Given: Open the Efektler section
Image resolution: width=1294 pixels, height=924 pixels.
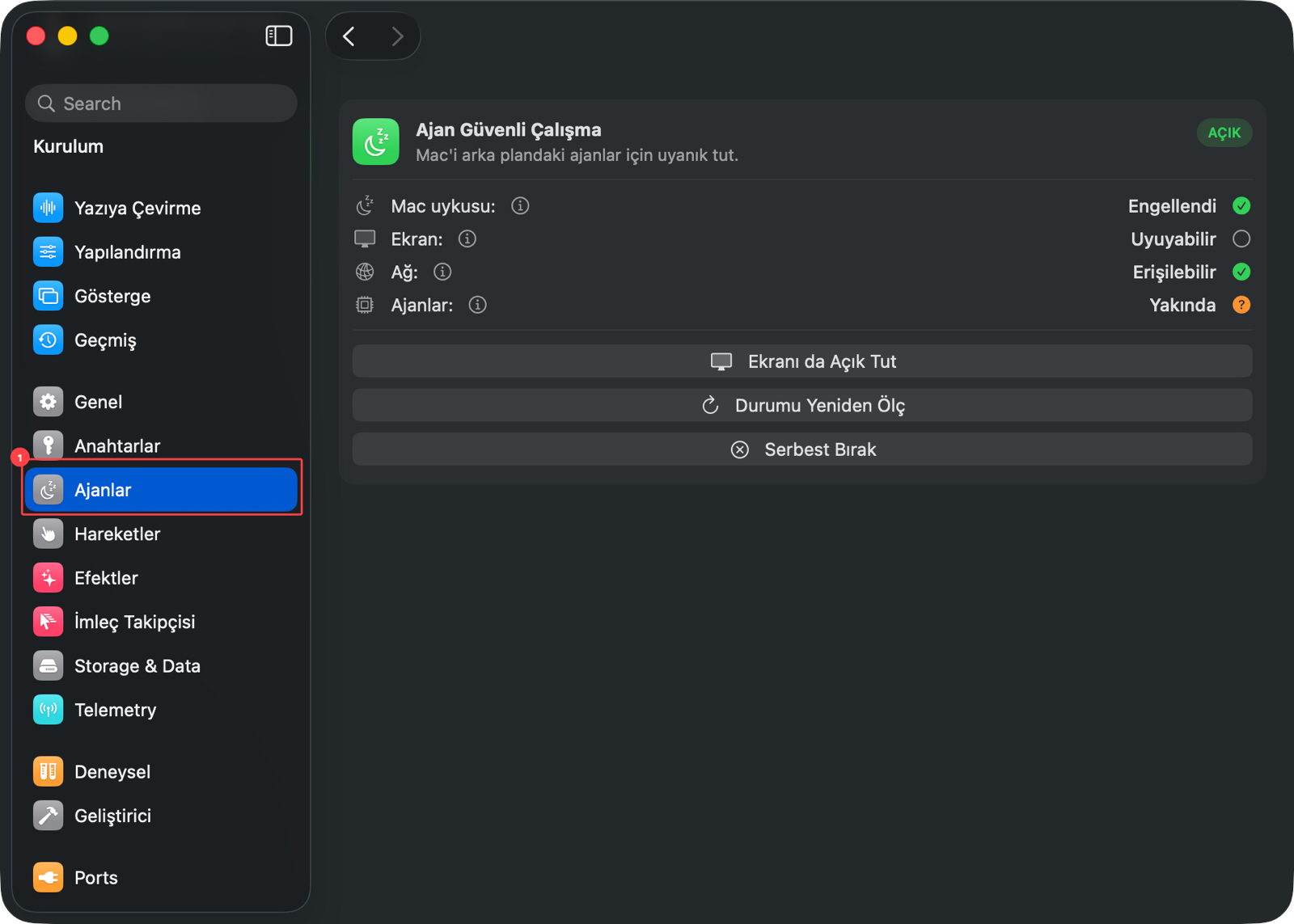Looking at the screenshot, I should click(161, 578).
